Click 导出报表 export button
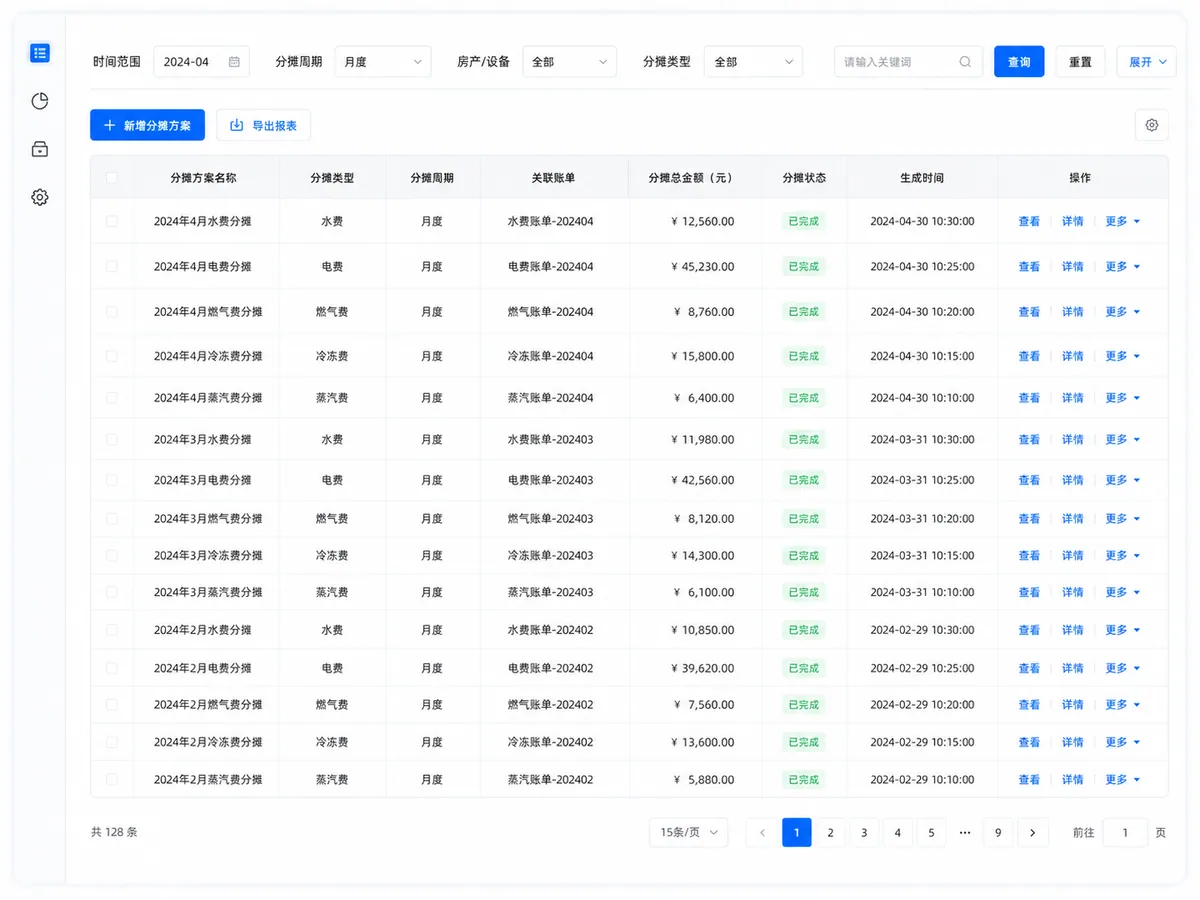Screen dimensions: 1200x900 point(264,125)
